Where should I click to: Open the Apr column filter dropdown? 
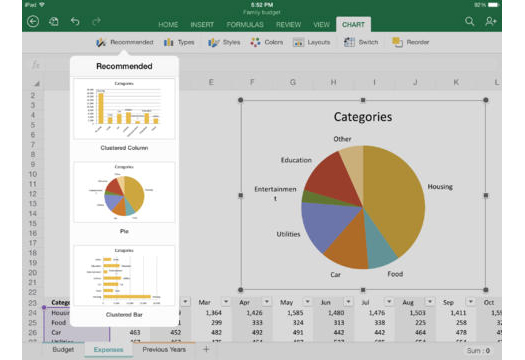[267, 302]
